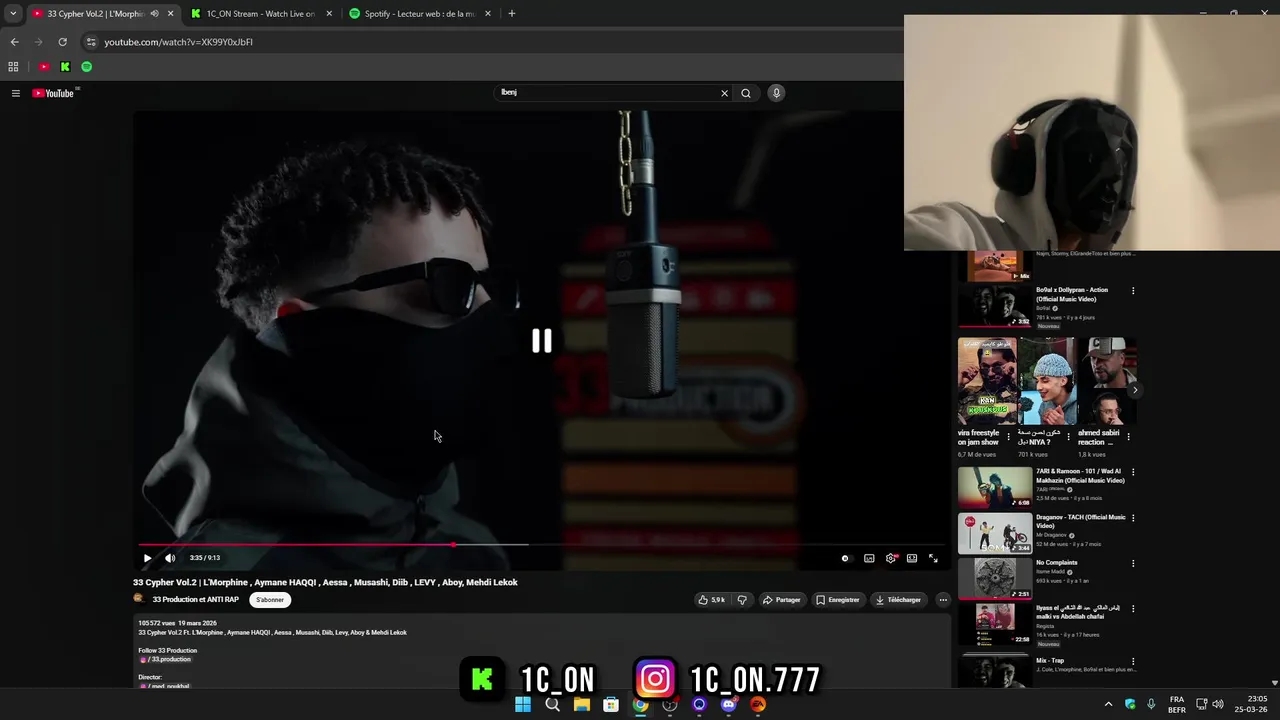
Task: Open options for 7ARI & Ramoon video
Action: 1133,472
